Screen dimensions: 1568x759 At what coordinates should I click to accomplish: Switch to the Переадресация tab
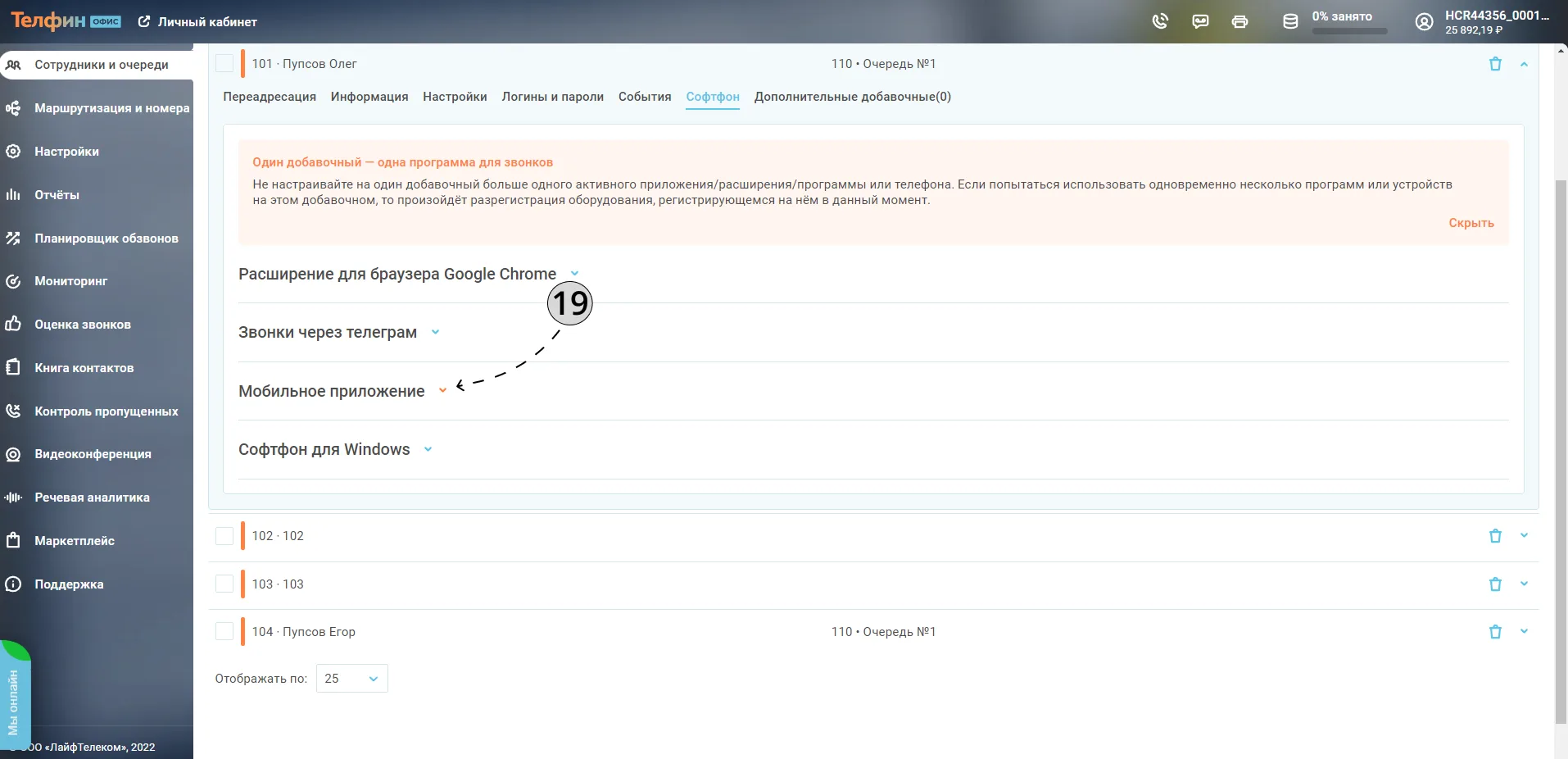[x=270, y=97]
